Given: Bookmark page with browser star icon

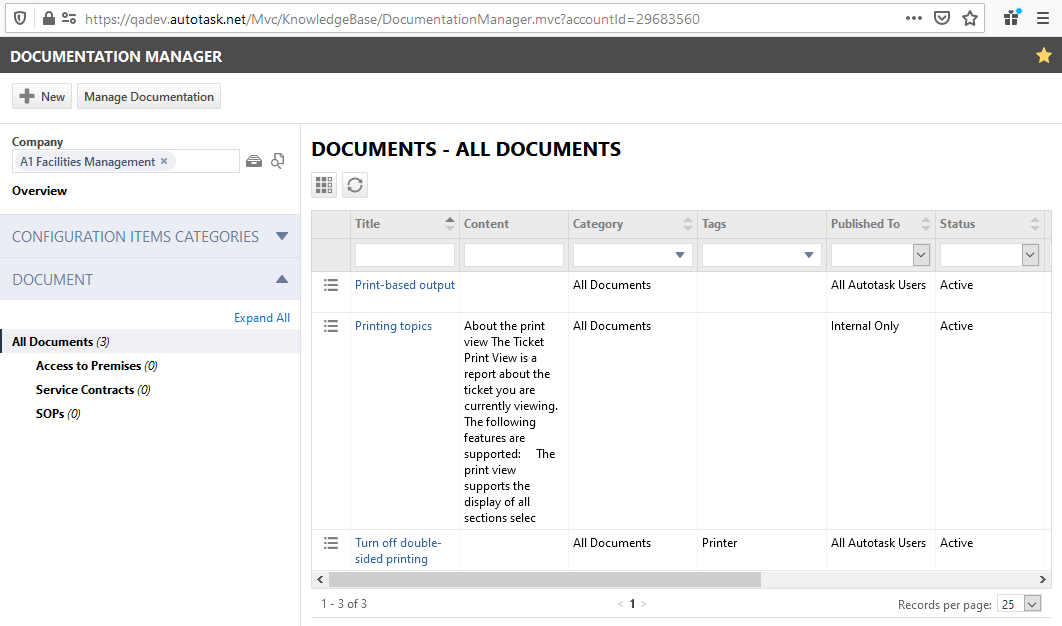Looking at the screenshot, I should pos(970,18).
